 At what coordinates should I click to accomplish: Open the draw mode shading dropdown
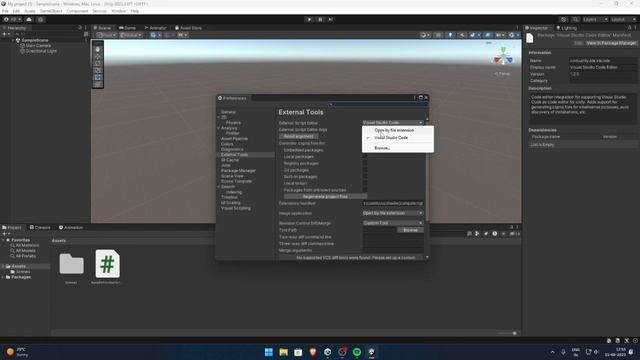425,35
